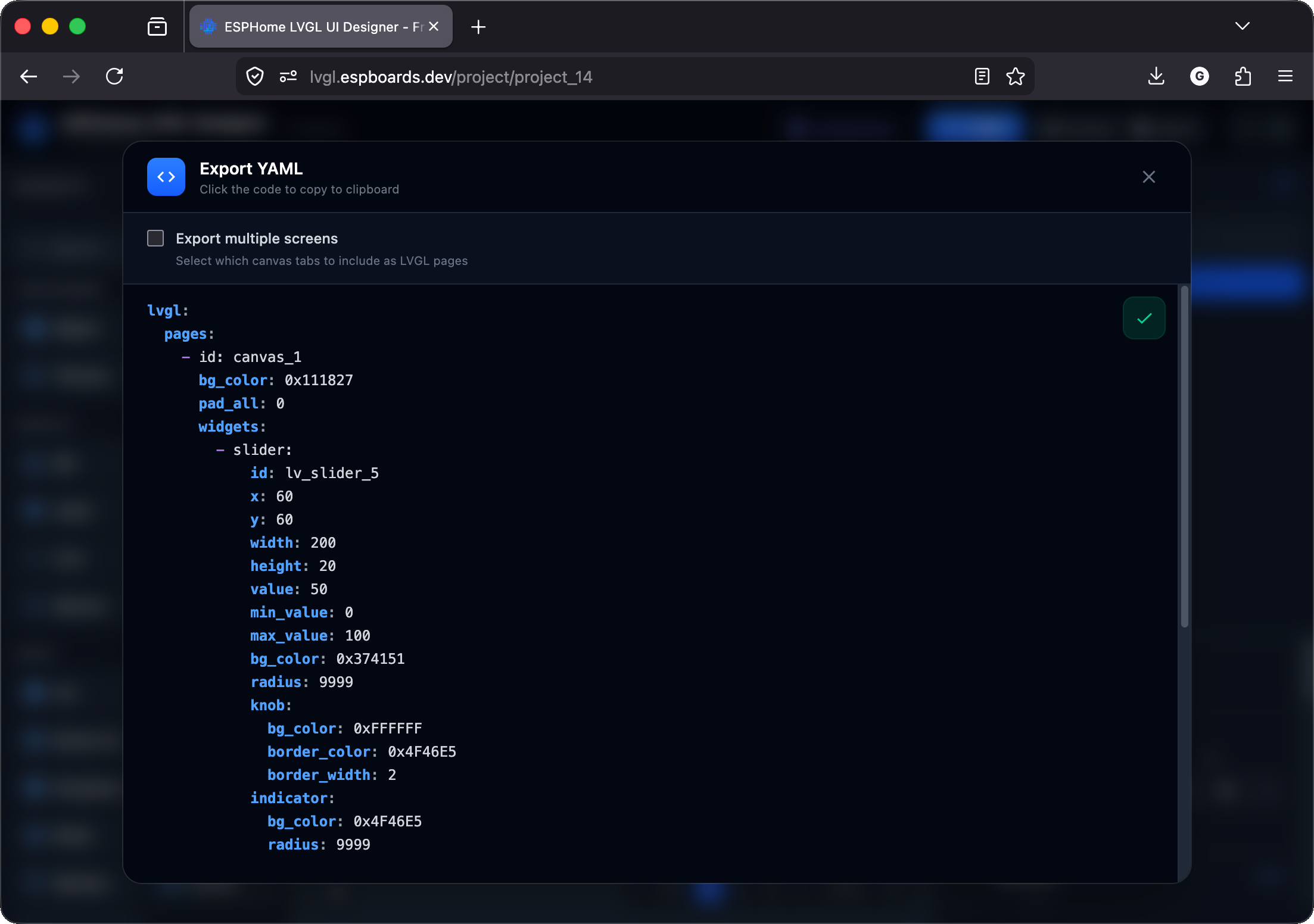
Task: Enable Export multiple screens checkbox
Action: point(155,238)
